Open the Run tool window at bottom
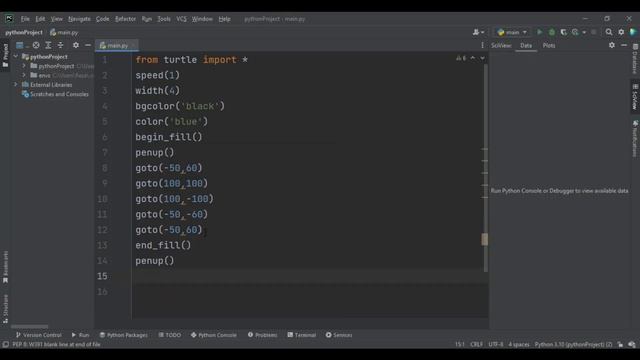Image resolution: width=640 pixels, height=360 pixels. [80, 335]
